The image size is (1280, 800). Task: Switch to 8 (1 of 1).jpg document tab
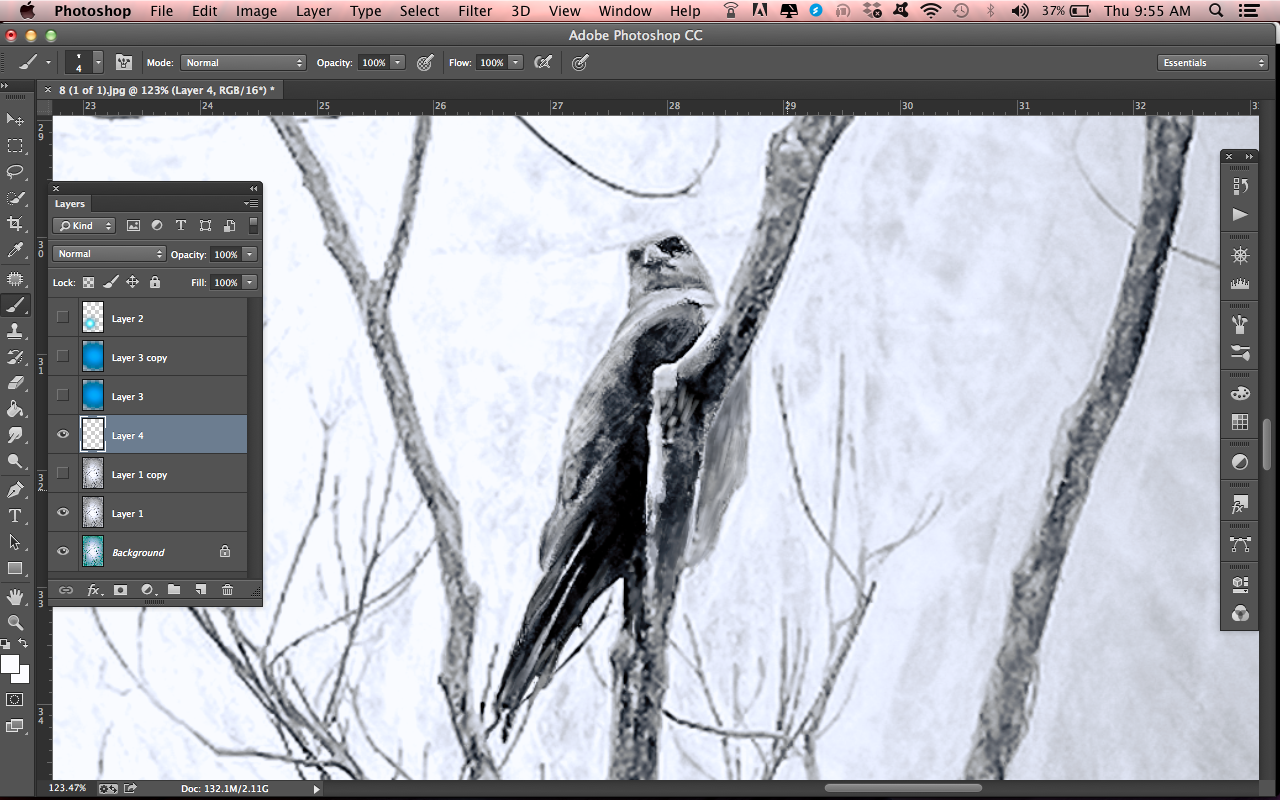(x=165, y=90)
